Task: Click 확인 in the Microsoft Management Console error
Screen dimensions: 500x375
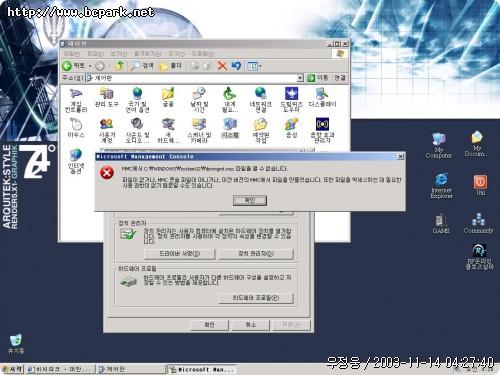Action: (250, 200)
